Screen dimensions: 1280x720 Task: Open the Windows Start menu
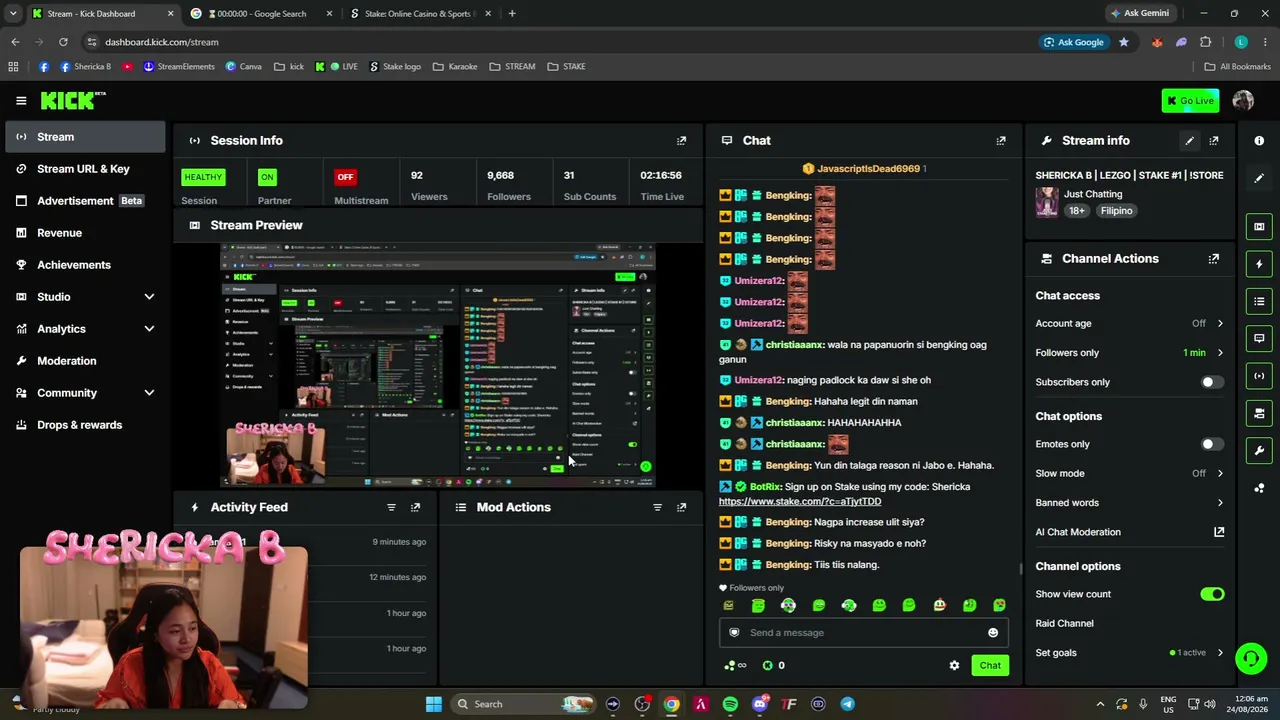[x=434, y=704]
